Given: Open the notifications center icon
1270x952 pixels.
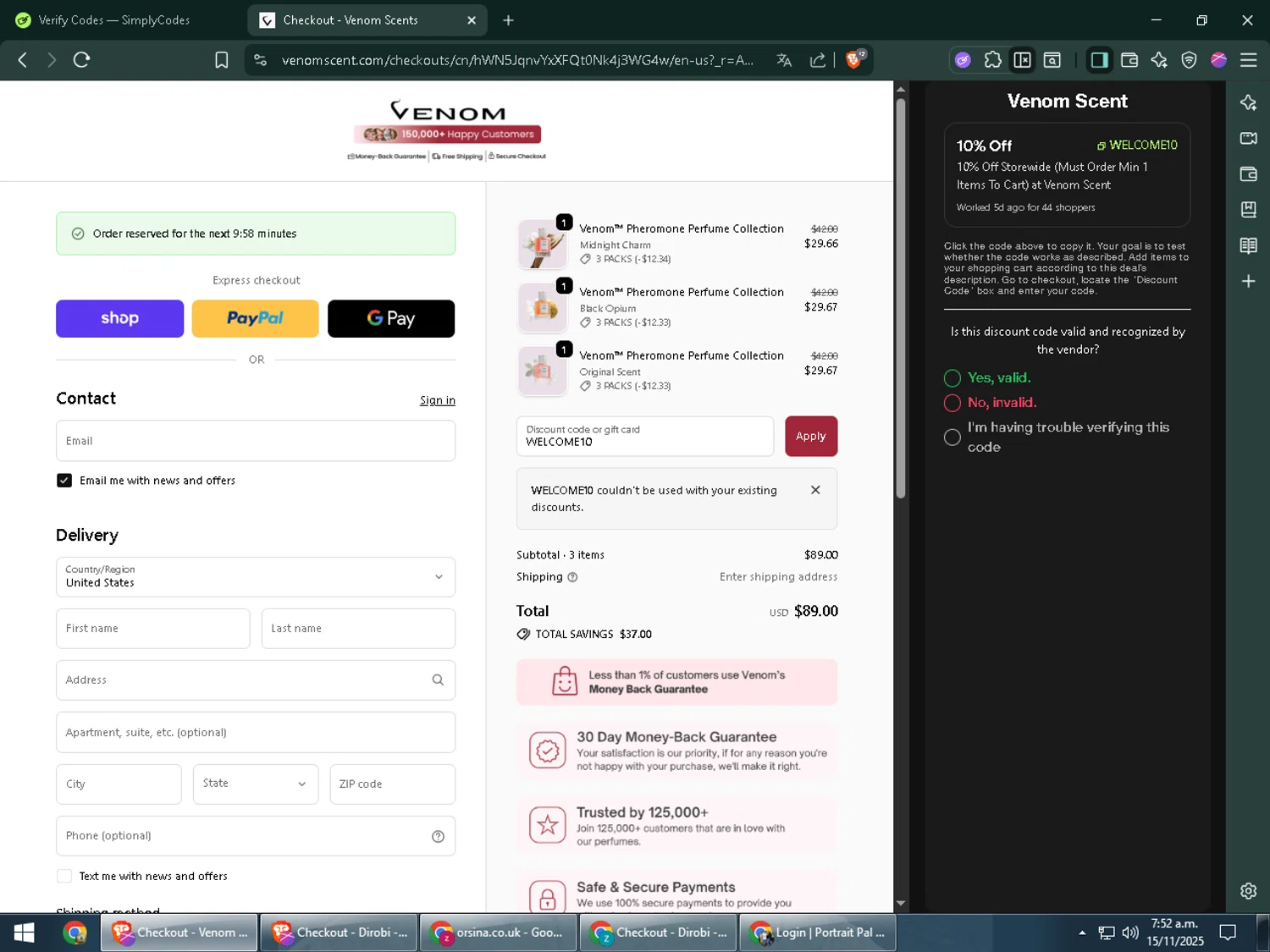Looking at the screenshot, I should (1228, 933).
